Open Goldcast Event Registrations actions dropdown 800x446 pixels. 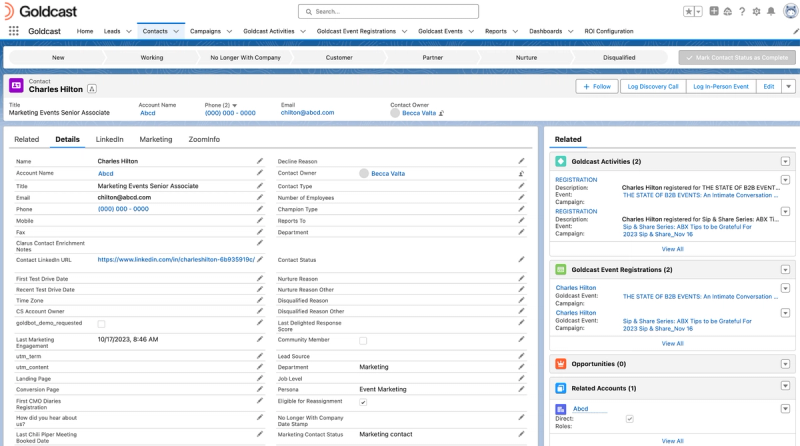[785, 269]
